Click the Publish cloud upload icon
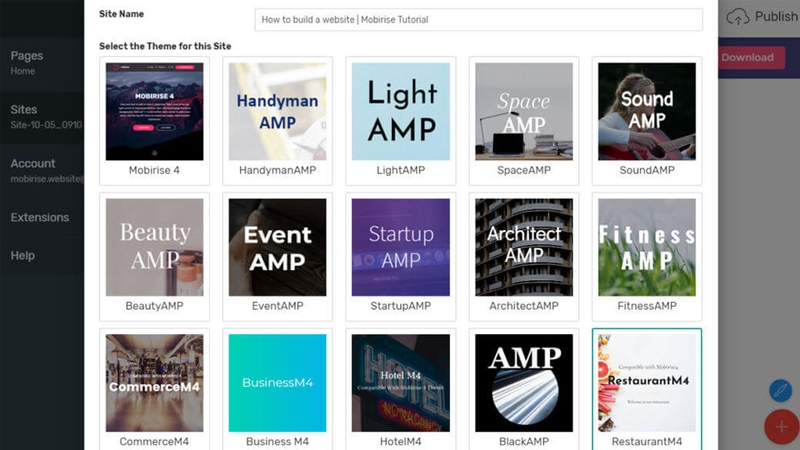Image resolution: width=800 pixels, height=450 pixels. coord(737,17)
